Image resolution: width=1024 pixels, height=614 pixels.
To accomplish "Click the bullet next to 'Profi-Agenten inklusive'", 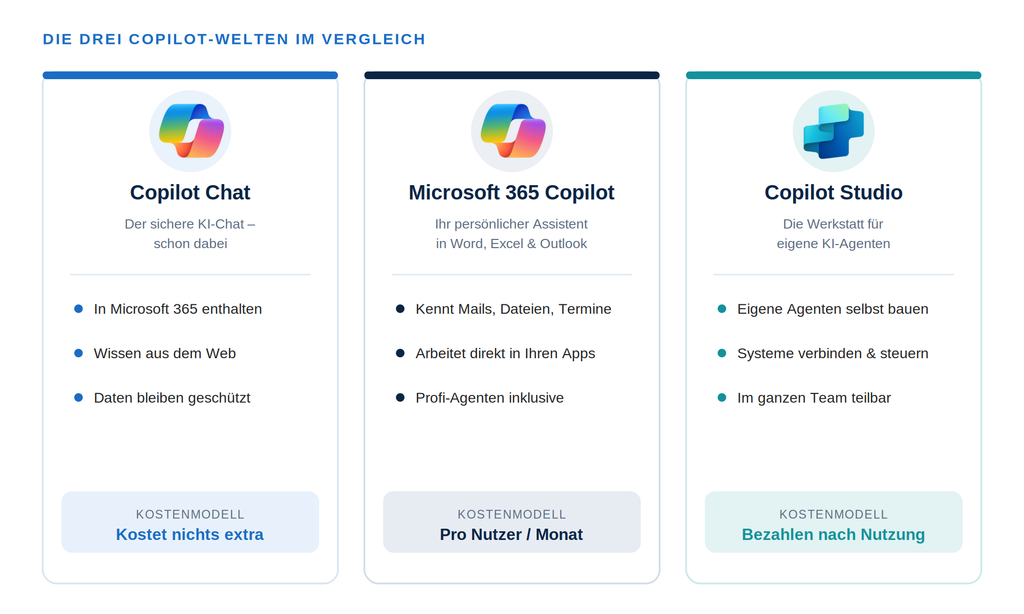I will pyautogui.click(x=400, y=398).
